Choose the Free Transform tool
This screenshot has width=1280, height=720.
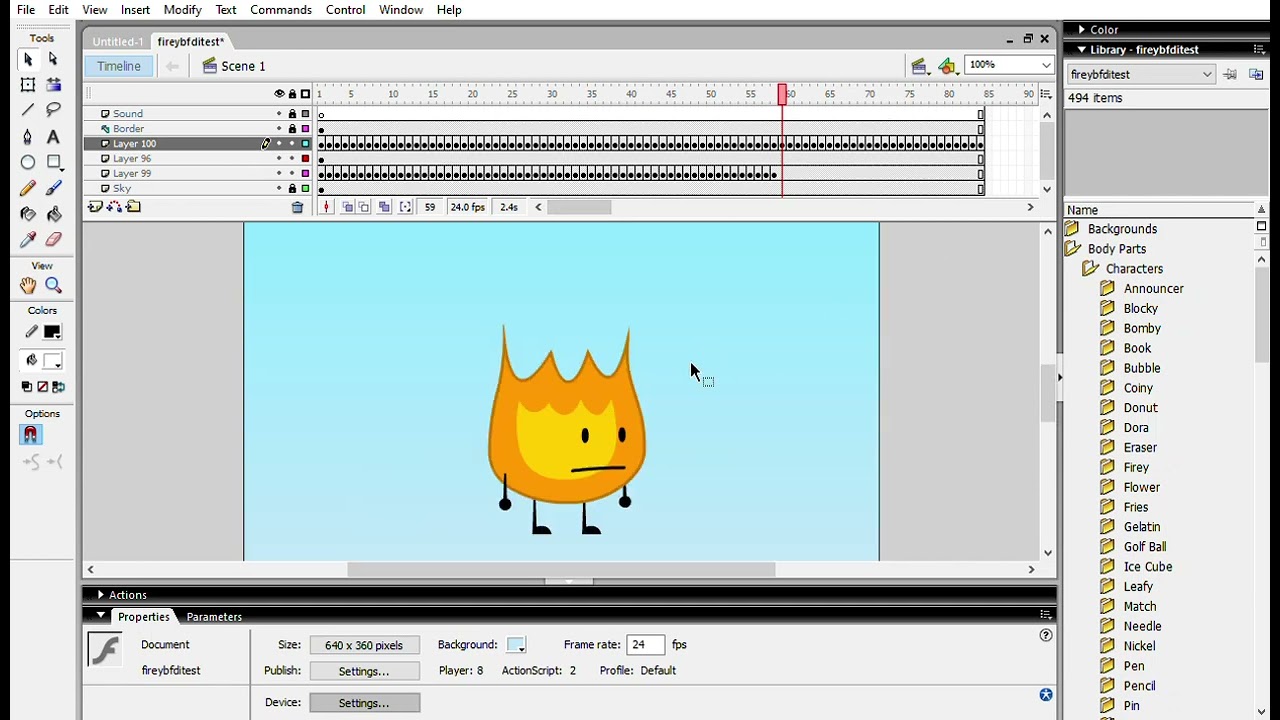coord(28,85)
